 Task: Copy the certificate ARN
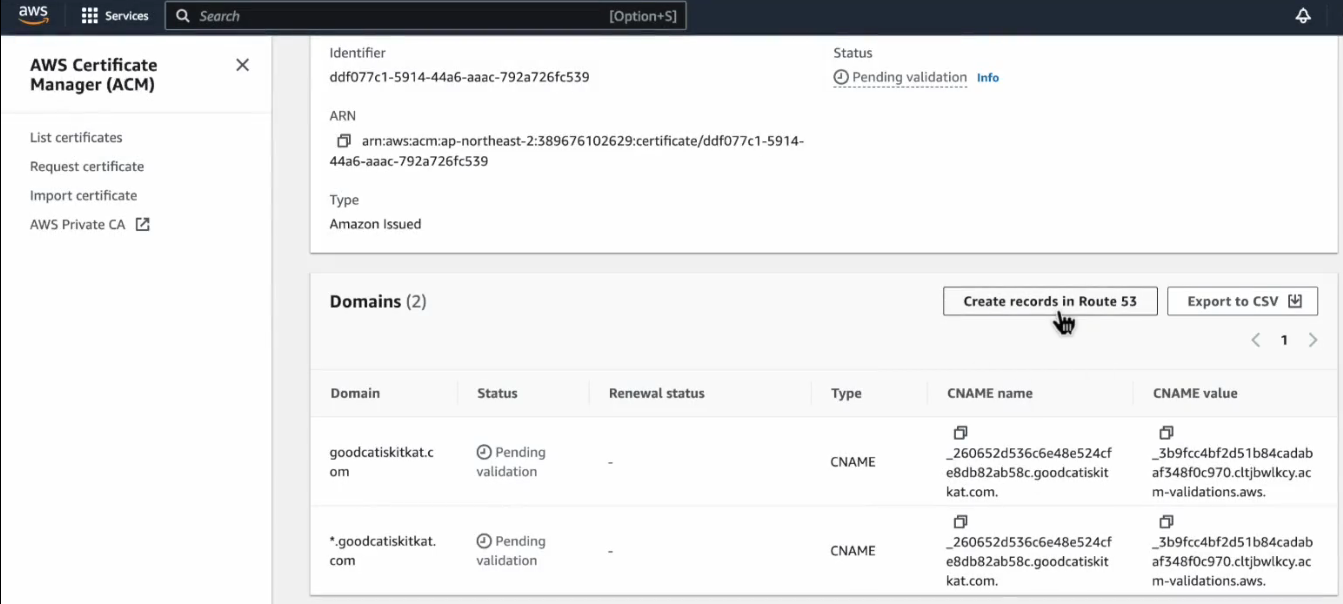tap(344, 141)
